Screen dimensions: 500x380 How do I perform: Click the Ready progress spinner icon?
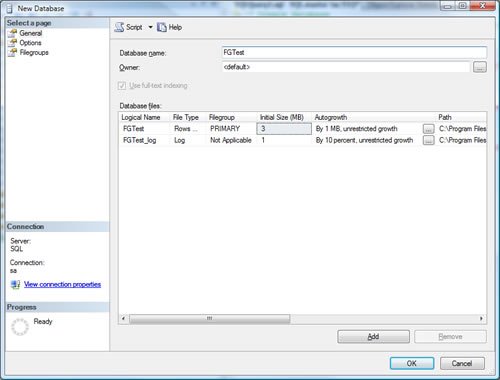click(x=20, y=327)
